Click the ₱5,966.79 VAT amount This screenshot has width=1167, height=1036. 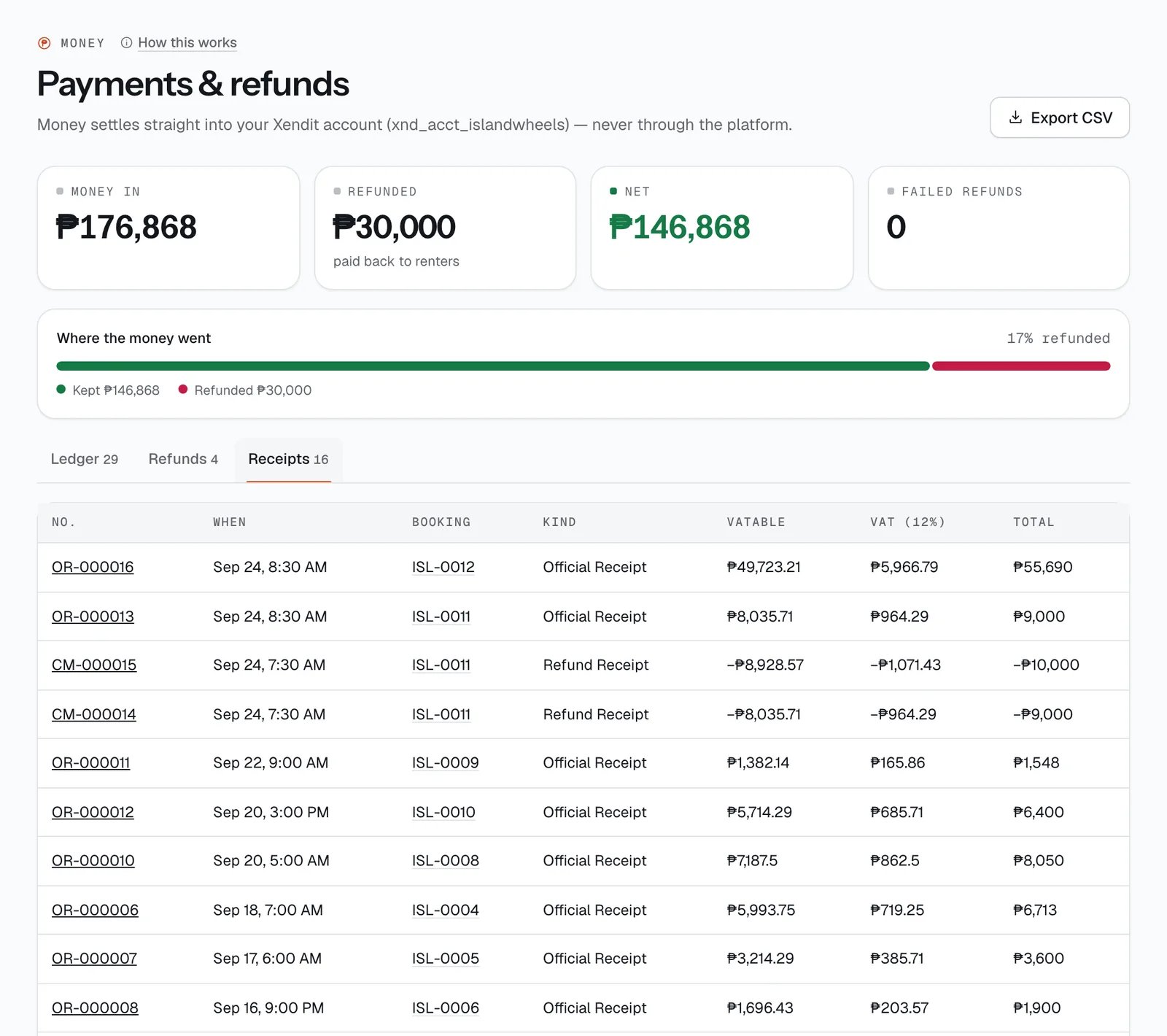point(904,567)
